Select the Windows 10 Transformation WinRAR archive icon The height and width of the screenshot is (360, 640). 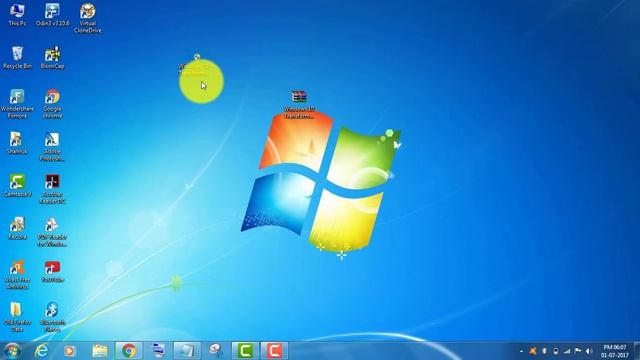(x=299, y=104)
